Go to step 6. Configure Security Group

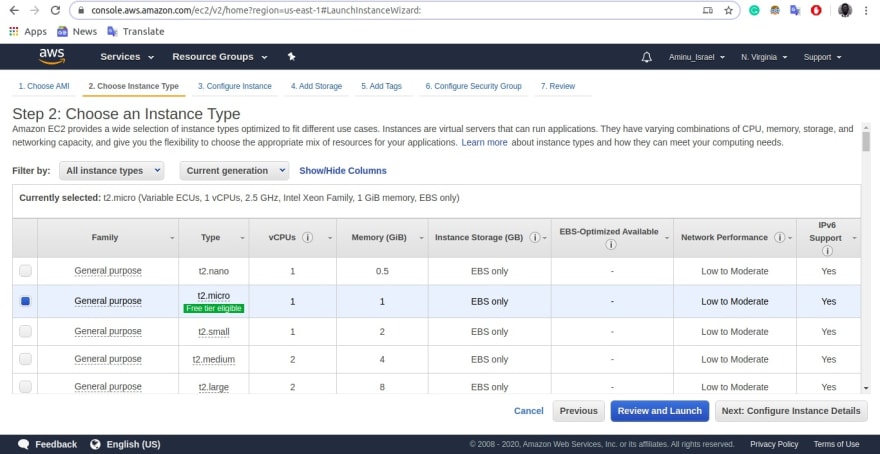(x=473, y=86)
